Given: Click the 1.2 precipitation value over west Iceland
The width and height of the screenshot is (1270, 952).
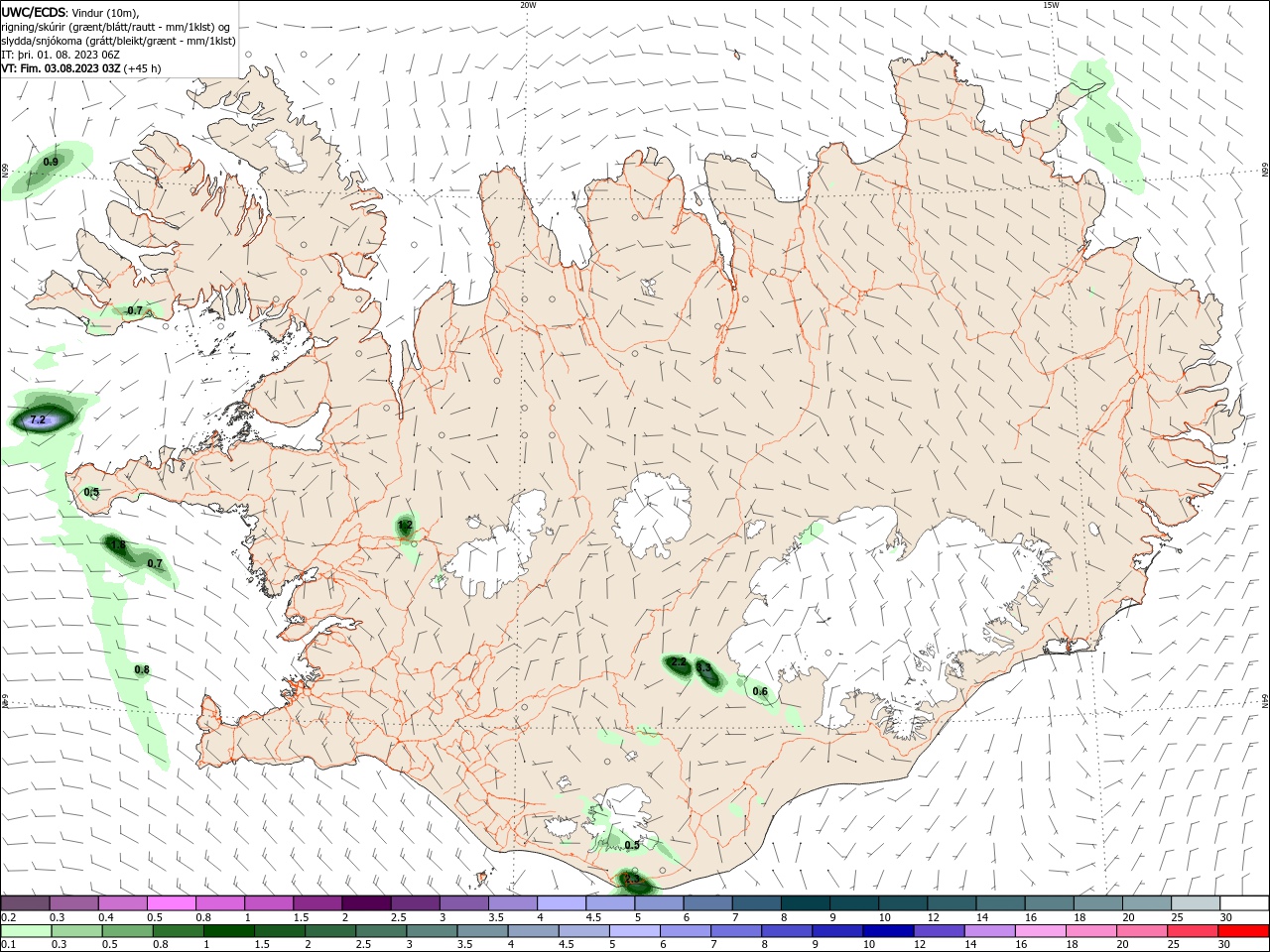Looking at the screenshot, I should click(405, 525).
